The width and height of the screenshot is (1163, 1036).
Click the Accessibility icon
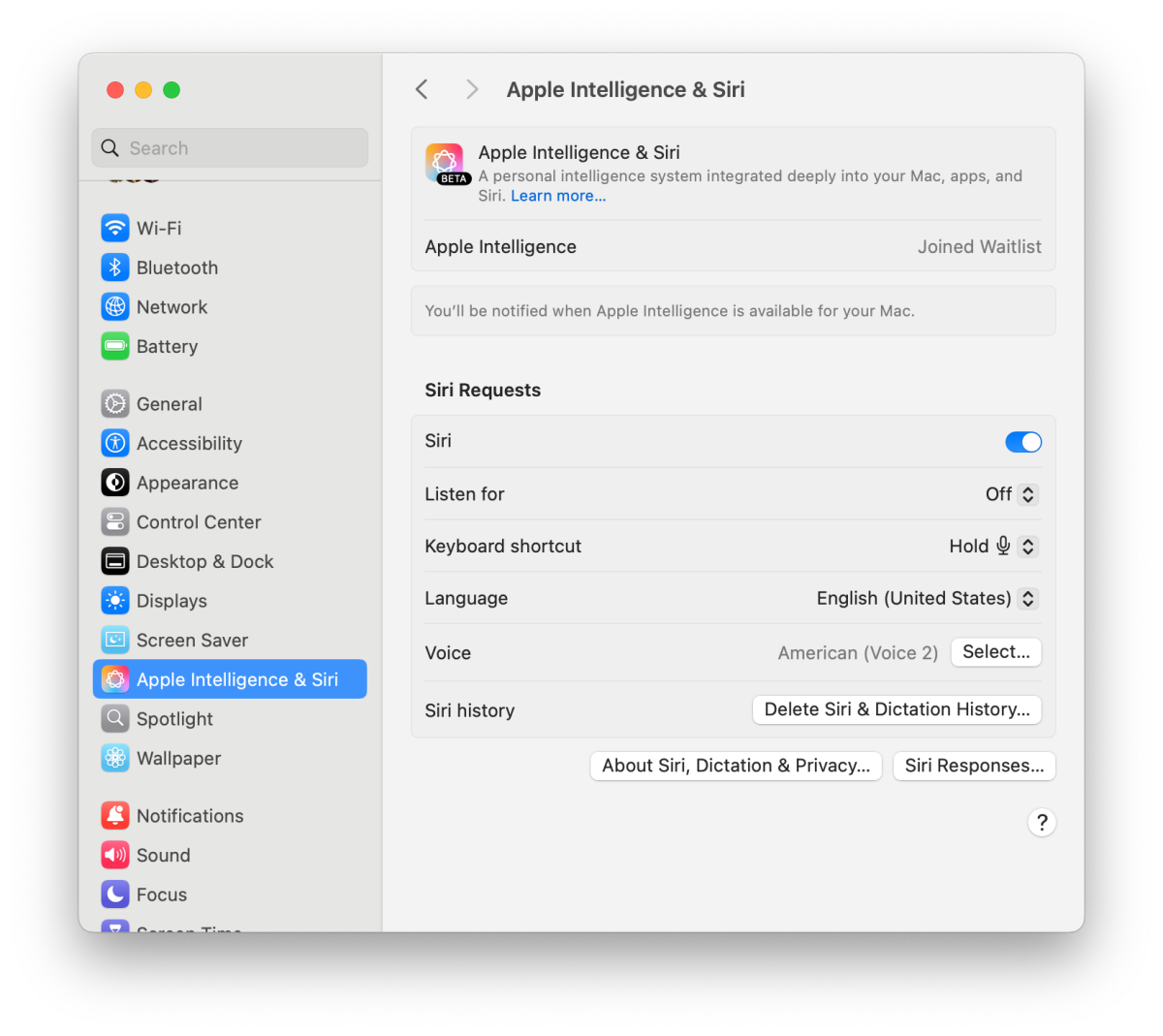[x=115, y=443]
